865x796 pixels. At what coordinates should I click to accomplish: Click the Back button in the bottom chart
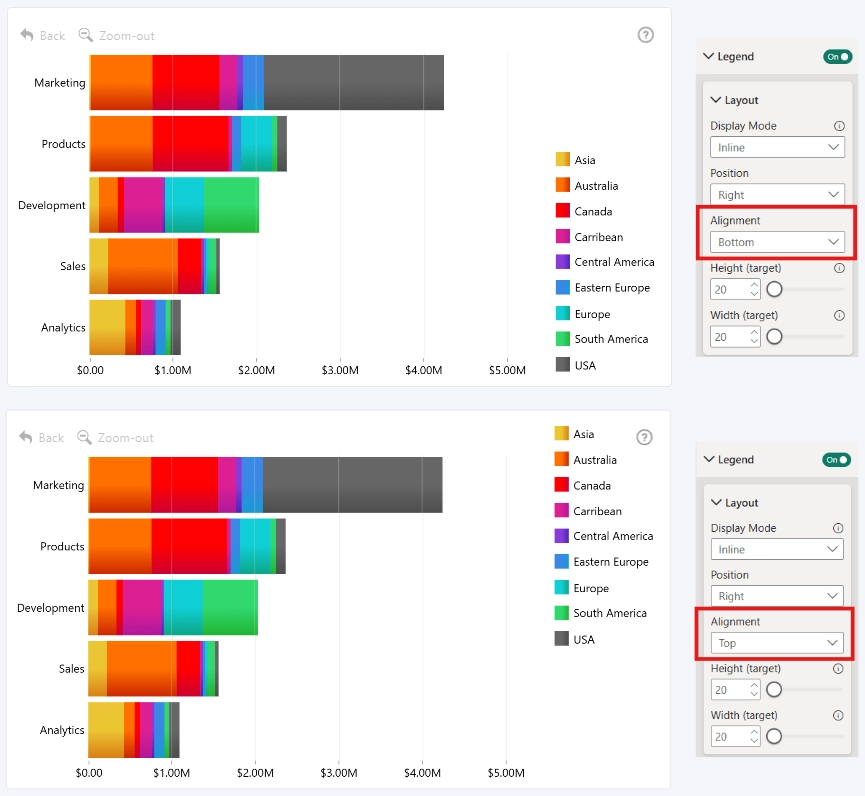coord(41,437)
